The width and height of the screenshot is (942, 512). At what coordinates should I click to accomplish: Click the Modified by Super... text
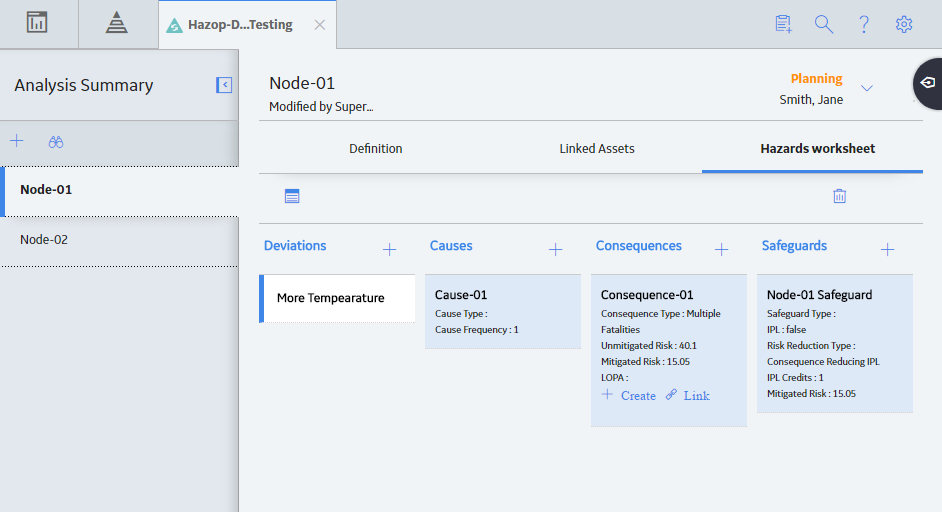321,107
